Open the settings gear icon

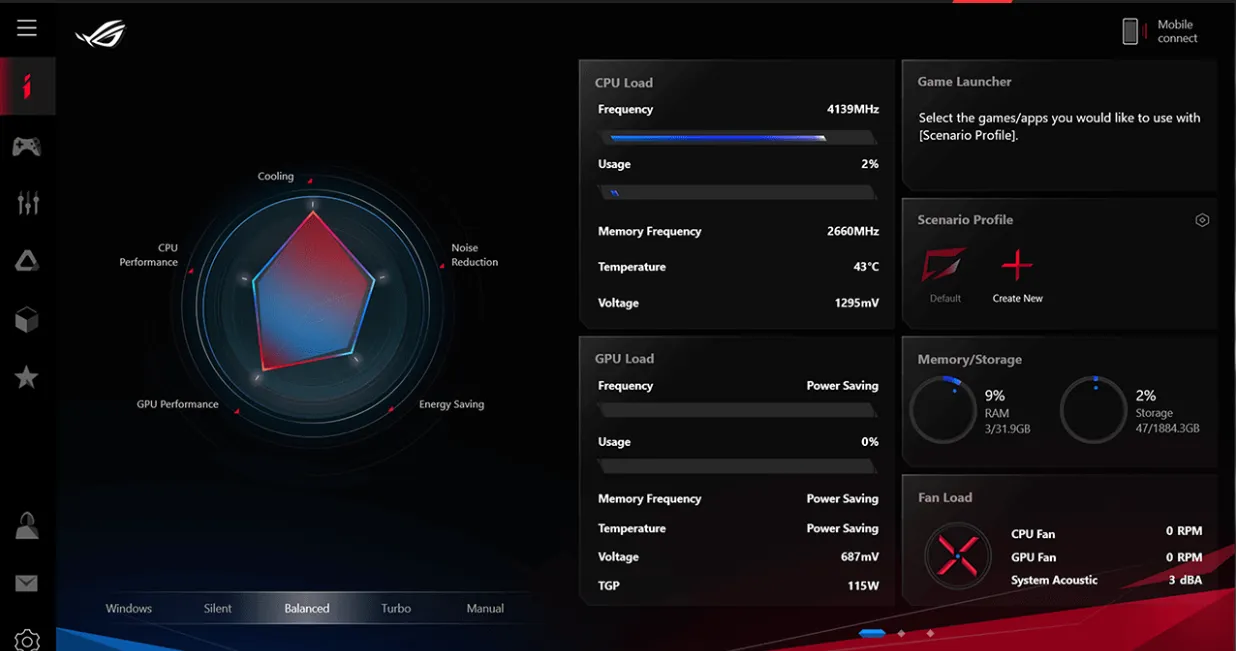tap(27, 640)
